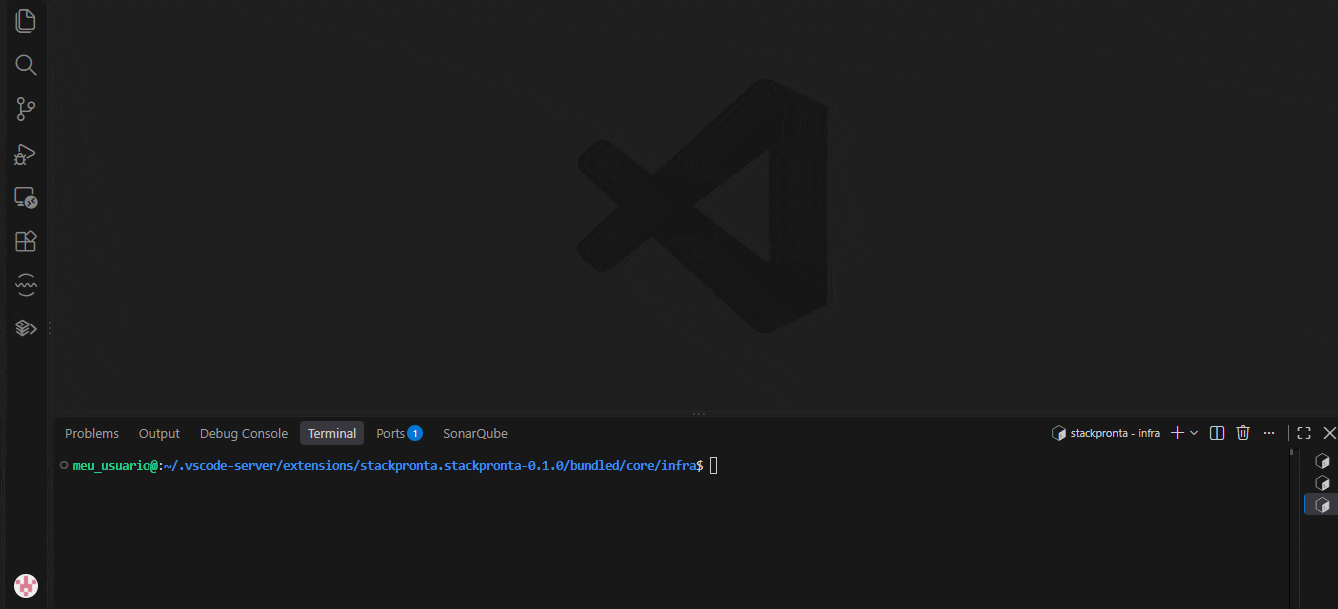Open the Run and Debug view
1338x609 pixels.
pyautogui.click(x=26, y=153)
